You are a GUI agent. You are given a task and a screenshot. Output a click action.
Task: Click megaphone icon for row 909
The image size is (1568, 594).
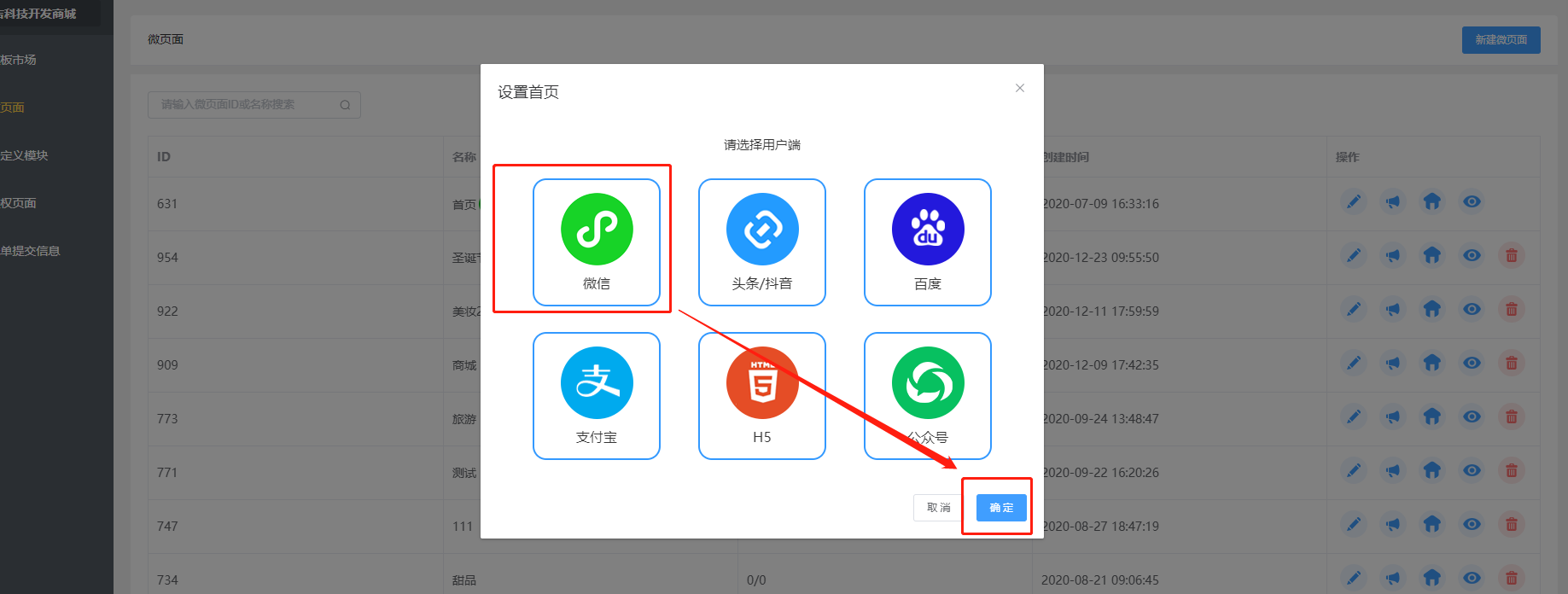coord(1393,364)
